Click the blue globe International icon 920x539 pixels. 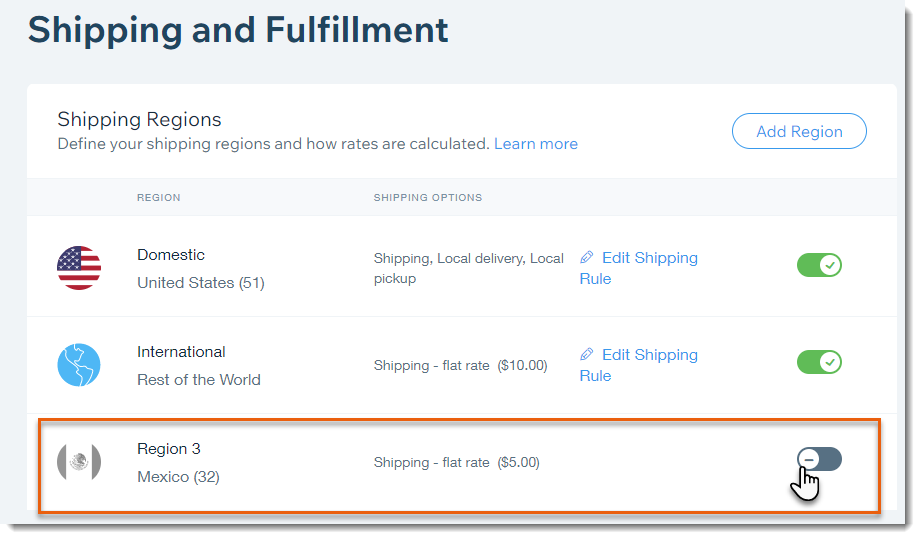point(79,365)
